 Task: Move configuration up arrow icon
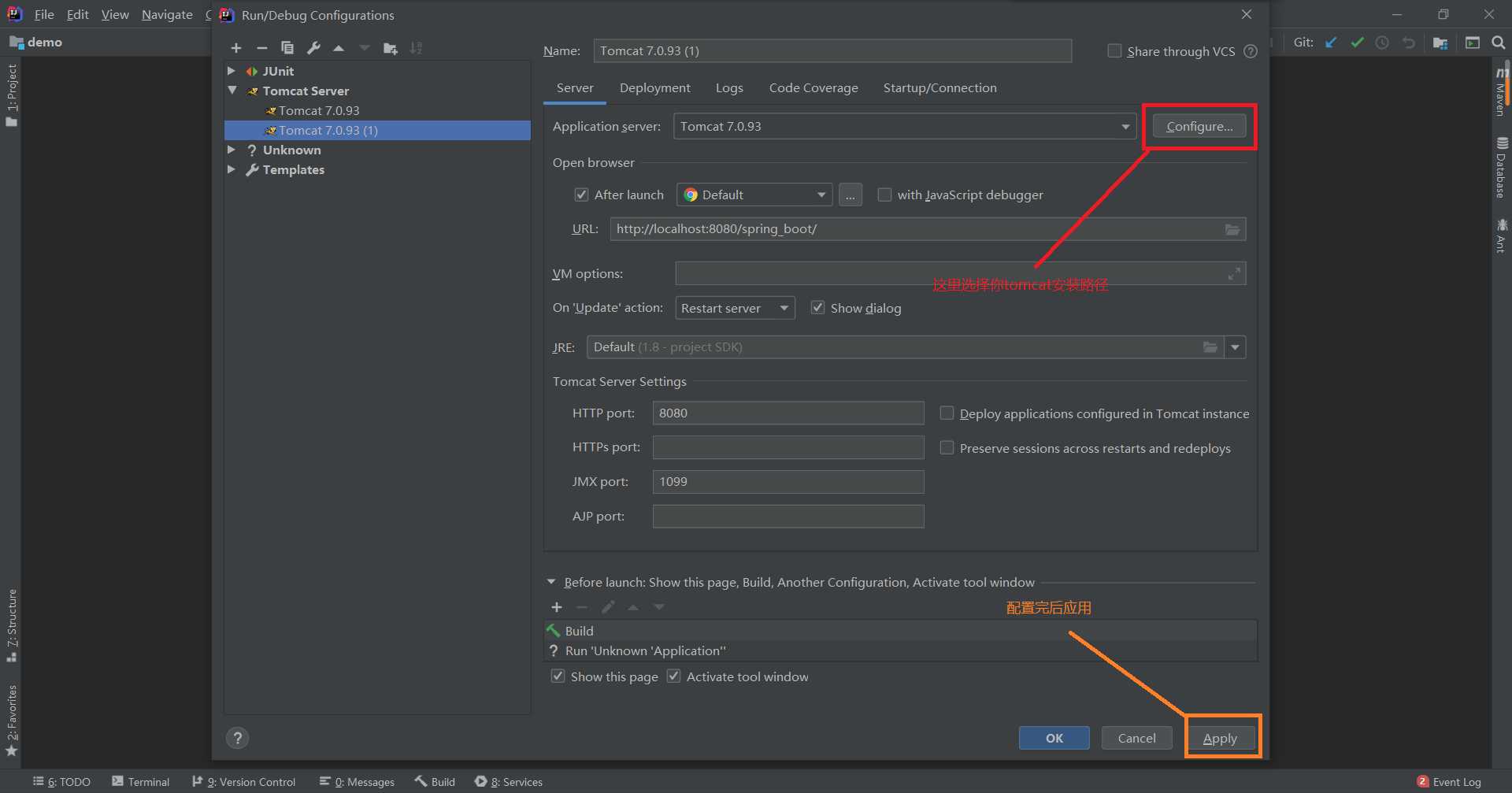pos(339,48)
